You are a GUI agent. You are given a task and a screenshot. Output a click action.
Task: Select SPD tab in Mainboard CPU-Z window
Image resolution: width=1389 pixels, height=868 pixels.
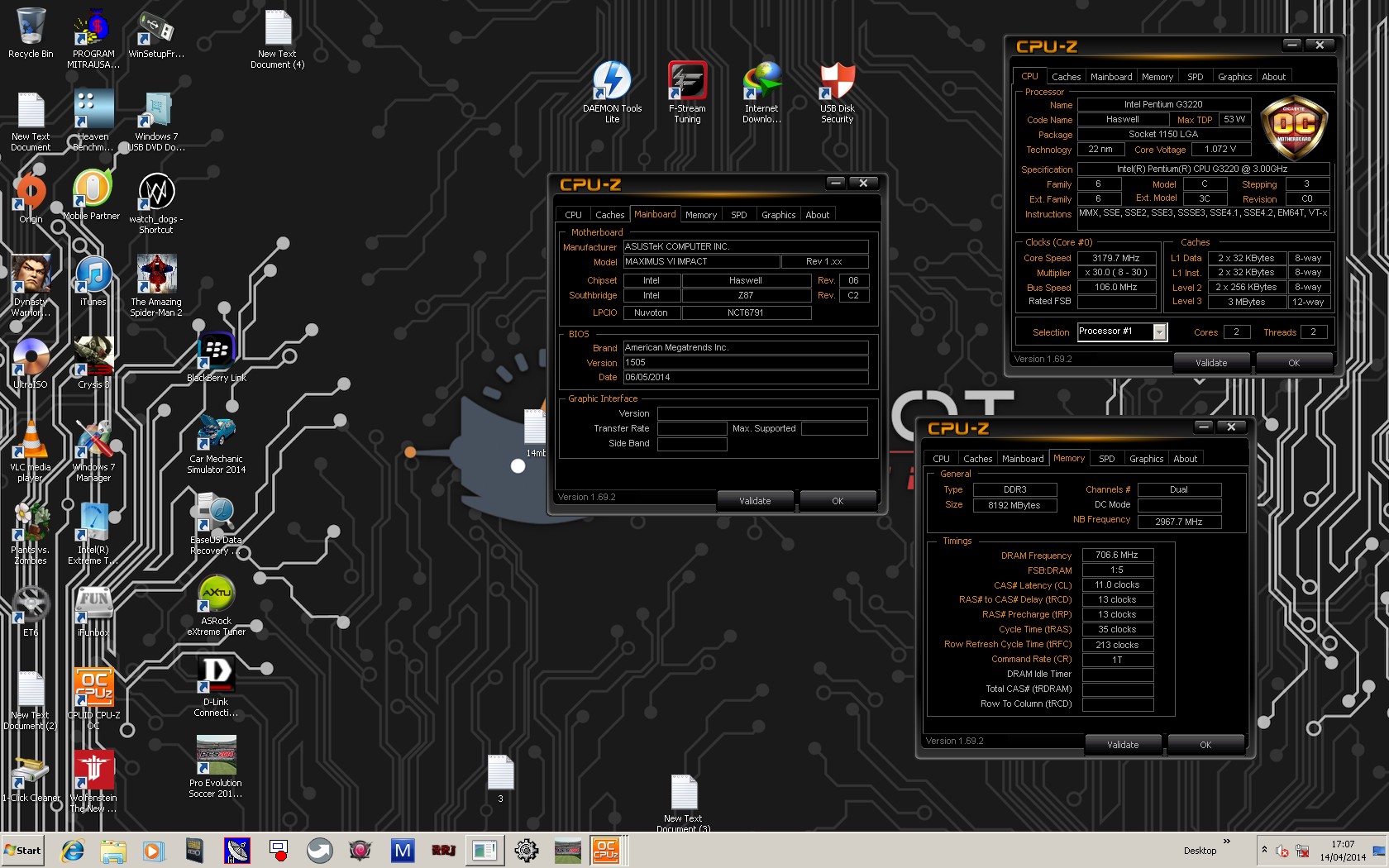[x=739, y=215]
